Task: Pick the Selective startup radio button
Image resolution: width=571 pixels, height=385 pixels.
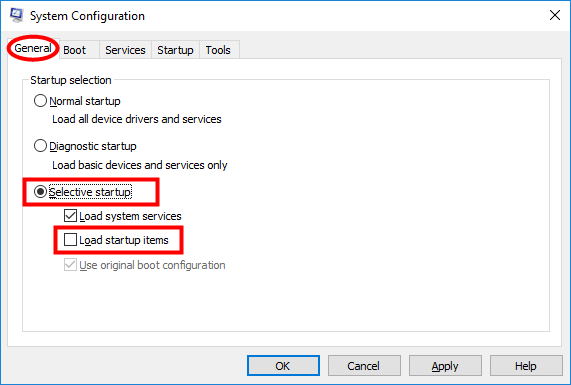Action: point(40,192)
